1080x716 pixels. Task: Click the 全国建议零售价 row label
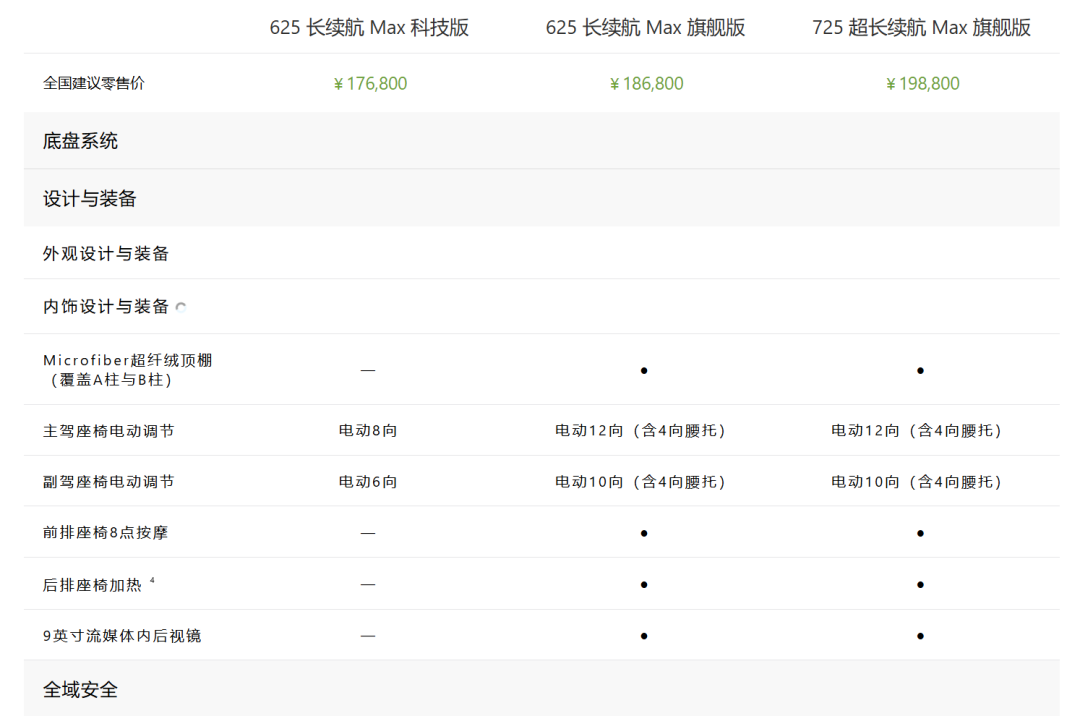tap(94, 84)
